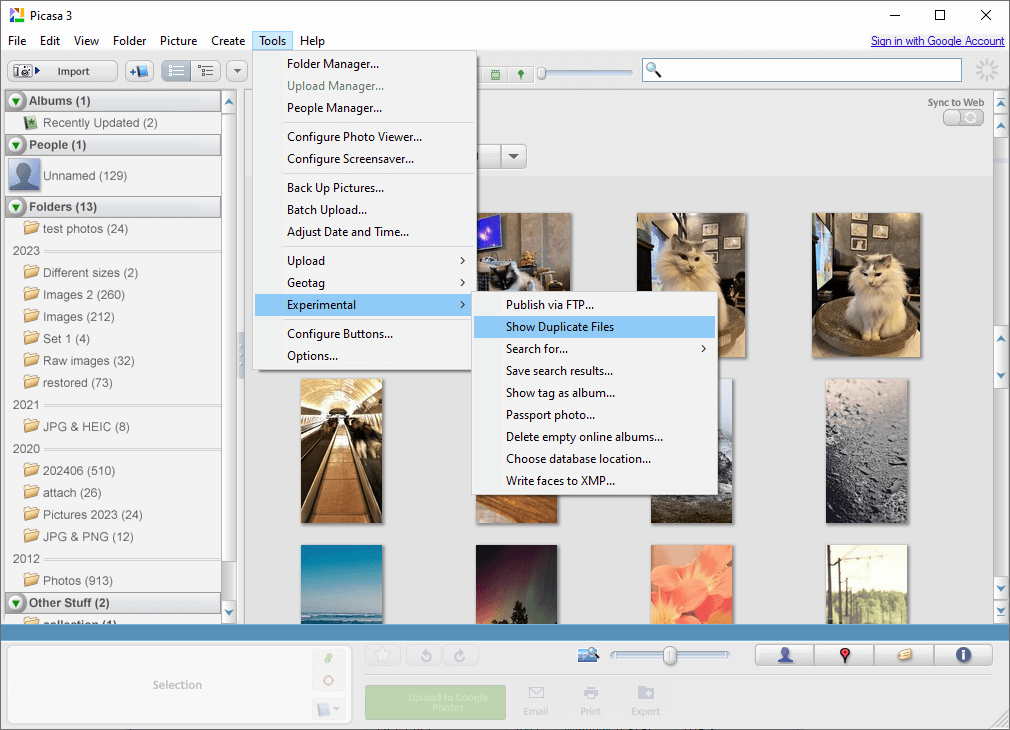Click the create new album icon
1010x730 pixels.
[139, 71]
